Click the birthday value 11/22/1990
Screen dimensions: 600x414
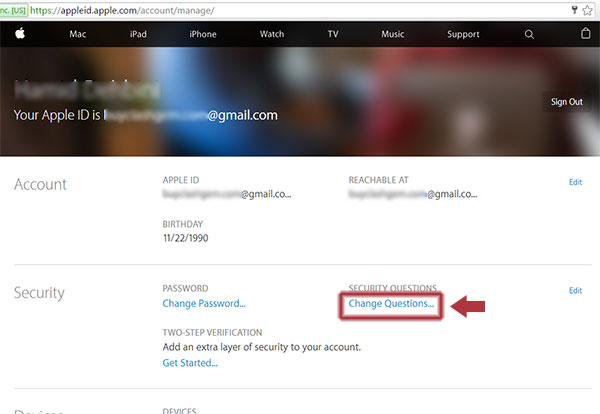[186, 238]
